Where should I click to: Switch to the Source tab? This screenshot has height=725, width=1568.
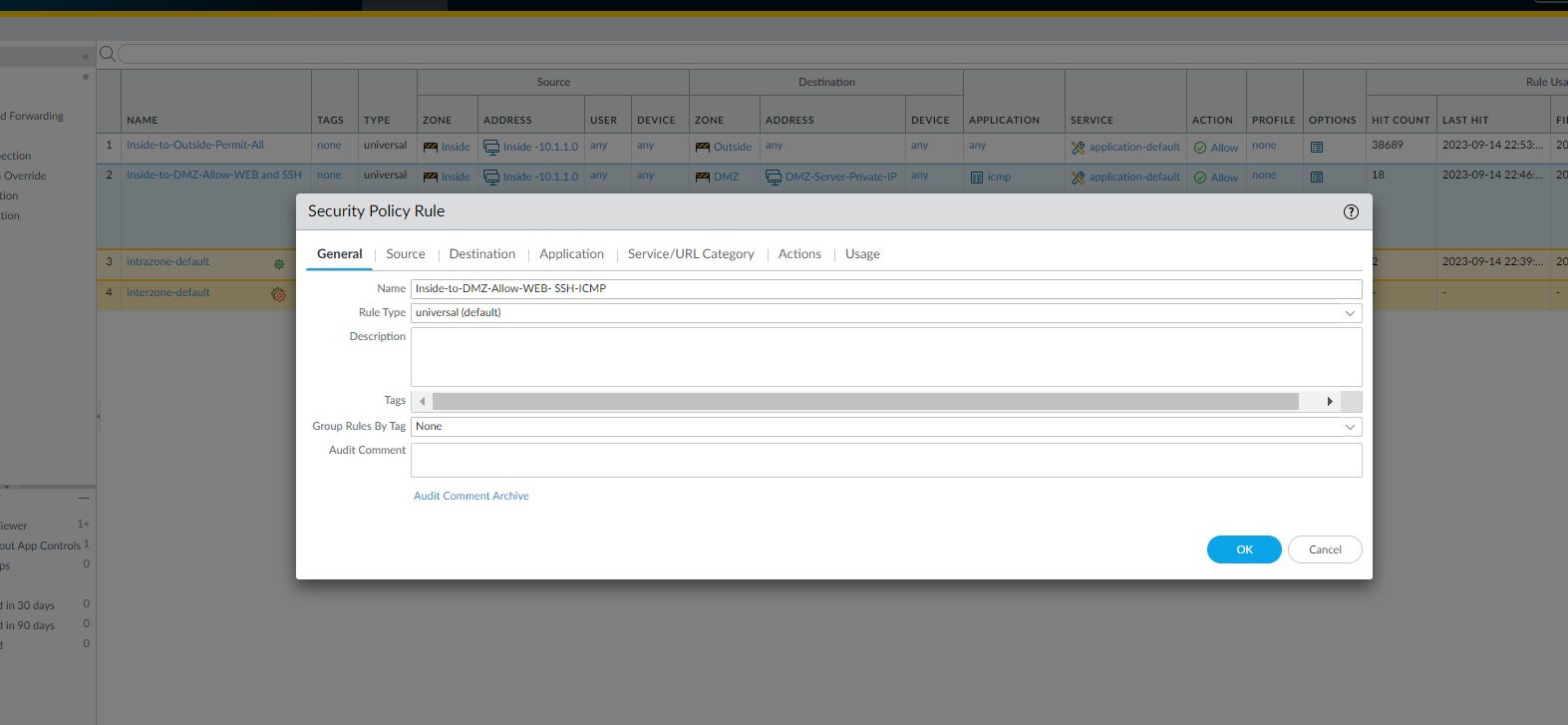point(406,254)
